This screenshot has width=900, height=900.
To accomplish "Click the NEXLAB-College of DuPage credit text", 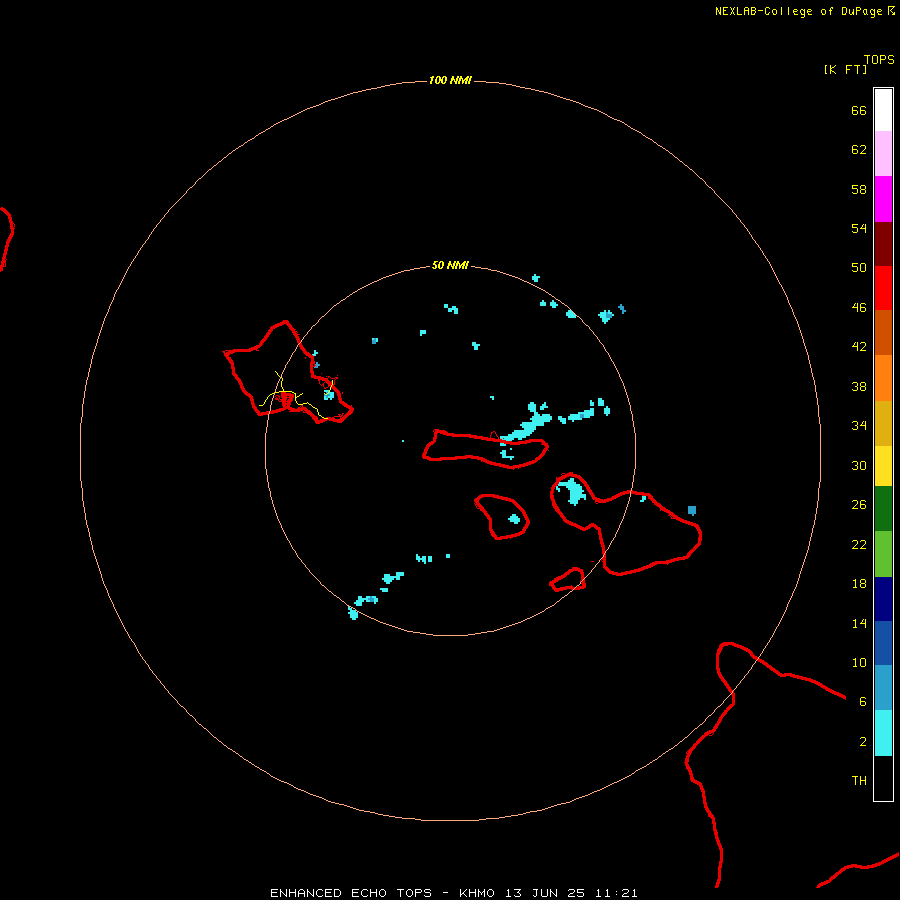I will (798, 11).
